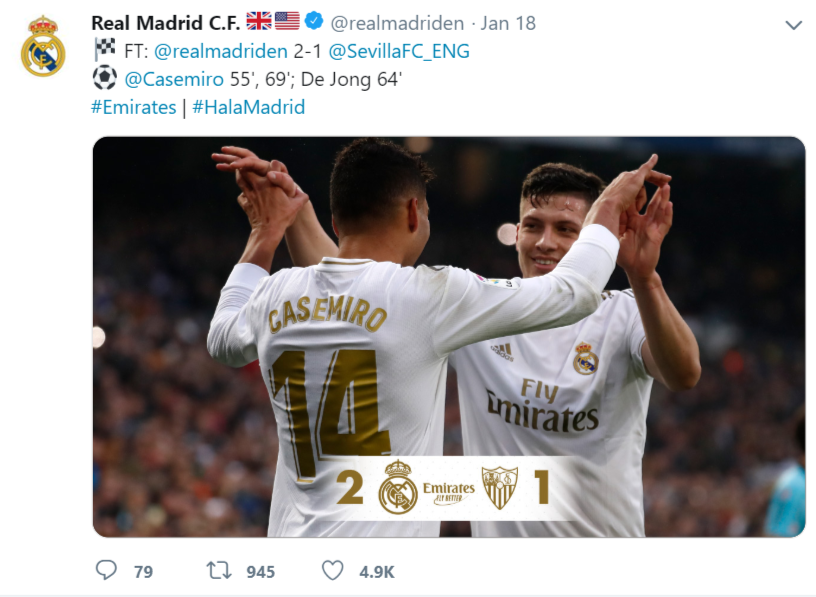Image resolution: width=816 pixels, height=597 pixels.
Task: Click the 945 retweets count
Action: click(x=261, y=571)
